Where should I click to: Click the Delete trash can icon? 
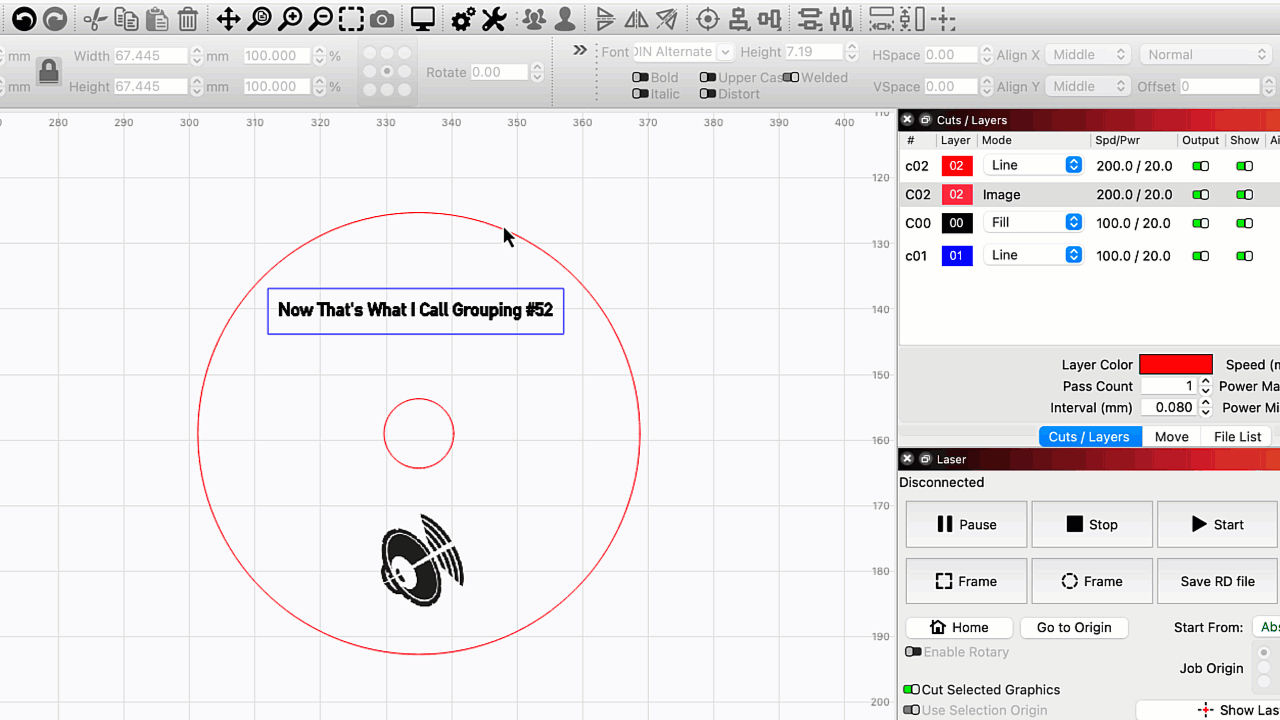point(187,19)
